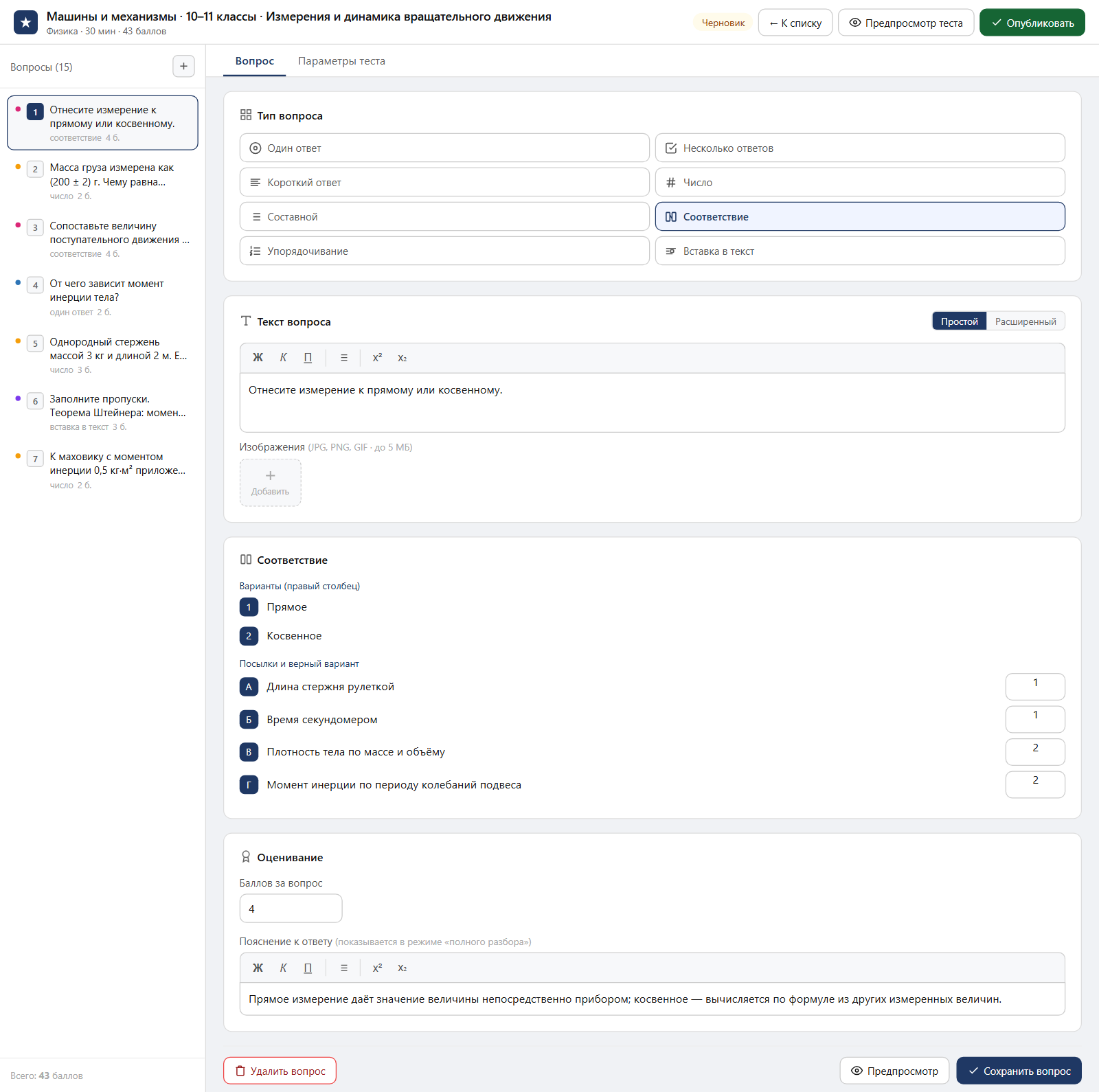Toggle underline in question text toolbar

pos(308,358)
